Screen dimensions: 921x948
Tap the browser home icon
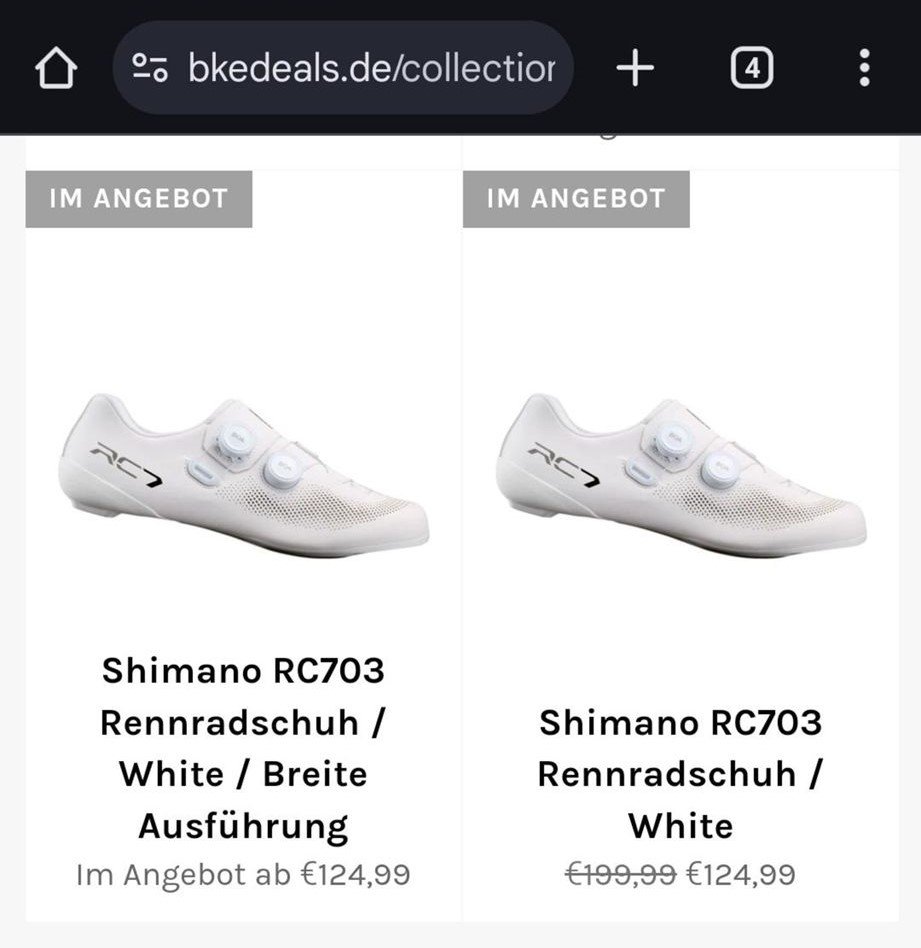click(x=56, y=68)
